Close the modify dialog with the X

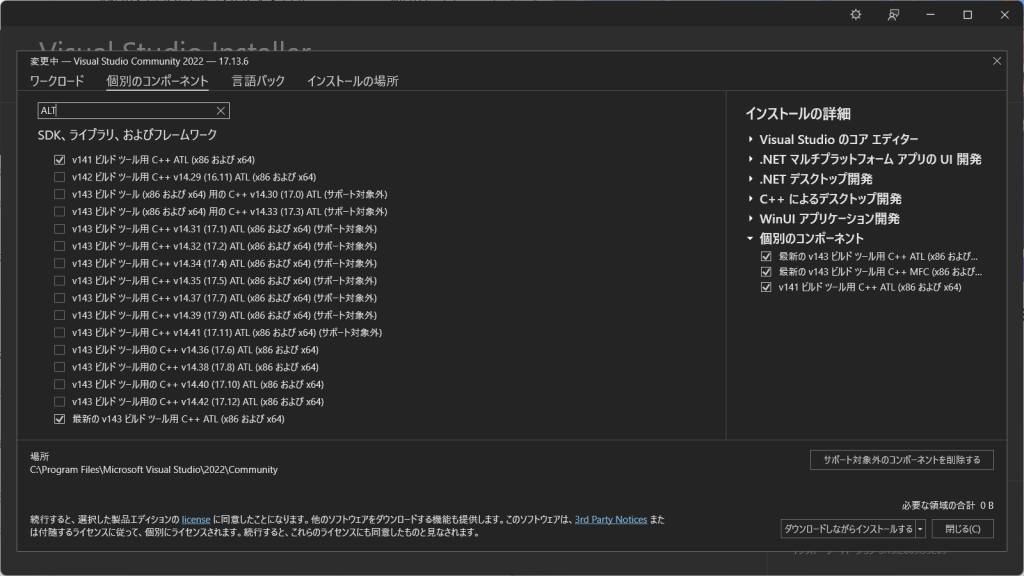(x=997, y=61)
